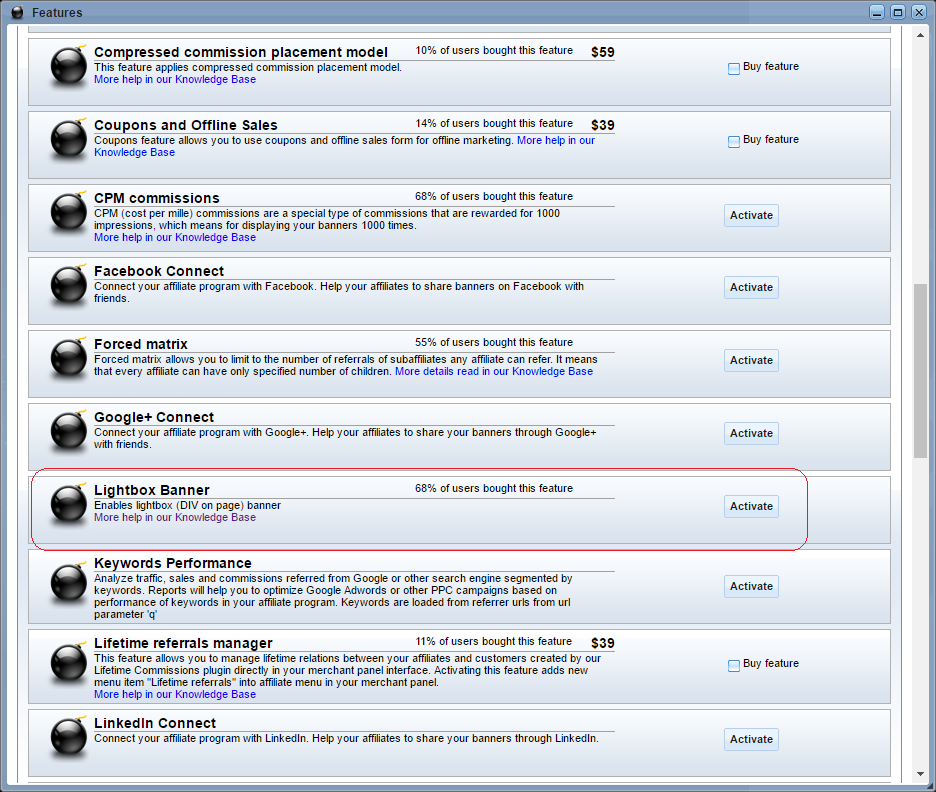Viewport: 936px width, 792px height.
Task: Open Knowledge Base link for Coupons feature
Action: pyautogui.click(x=556, y=140)
